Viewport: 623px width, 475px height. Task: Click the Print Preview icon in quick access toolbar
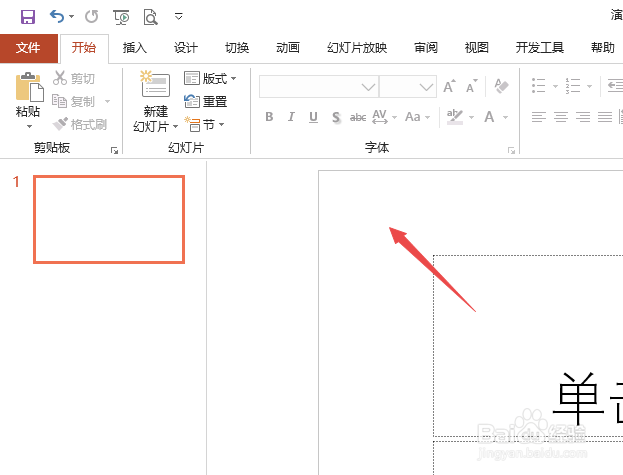click(x=151, y=17)
